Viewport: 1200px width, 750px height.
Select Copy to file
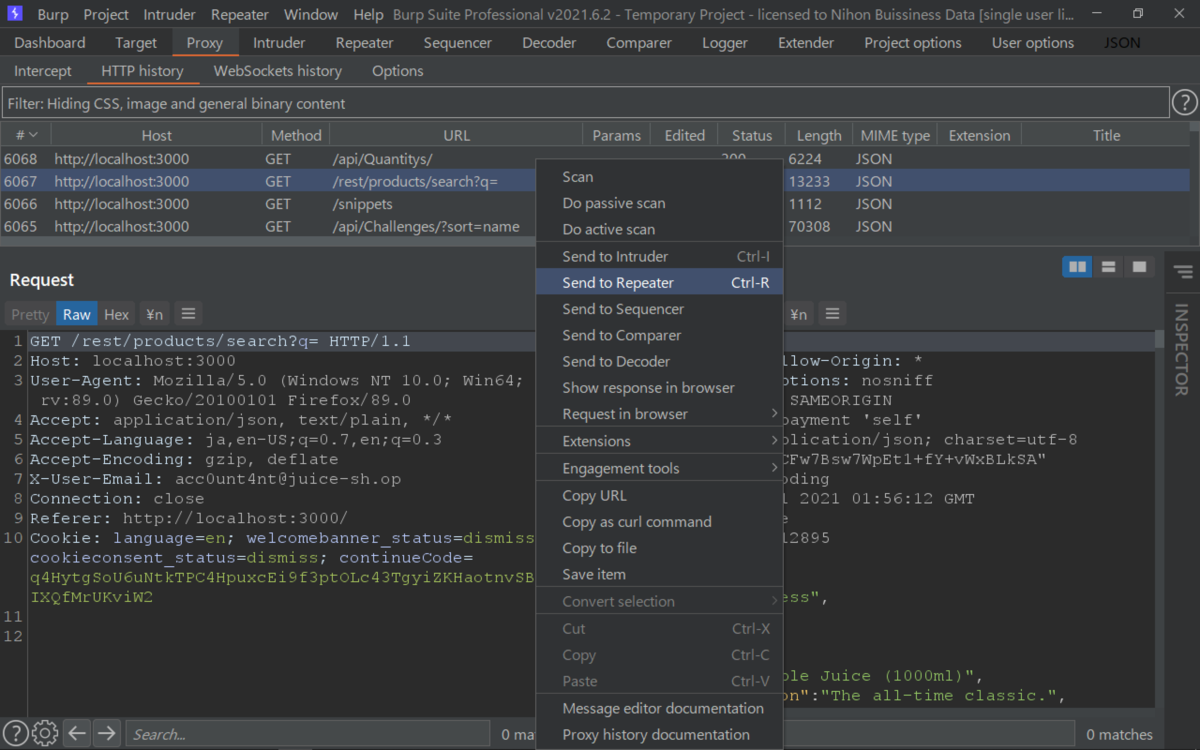coord(659,548)
